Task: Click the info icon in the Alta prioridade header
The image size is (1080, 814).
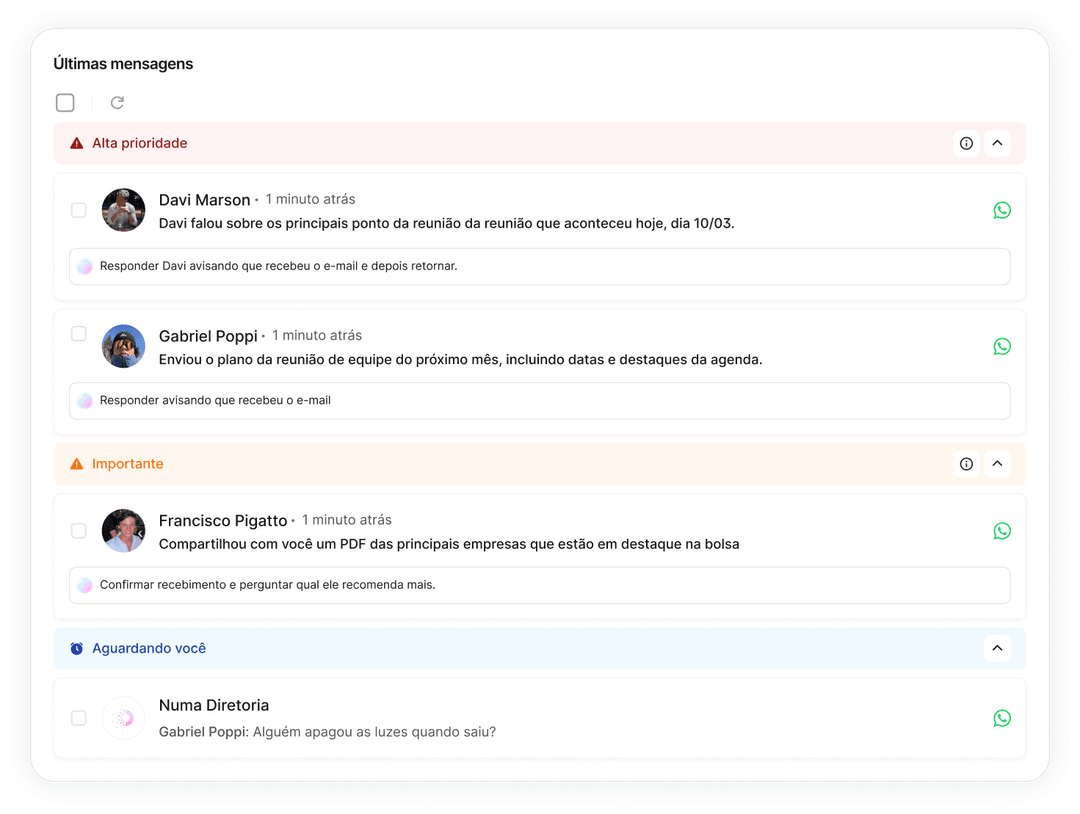Action: pos(966,143)
